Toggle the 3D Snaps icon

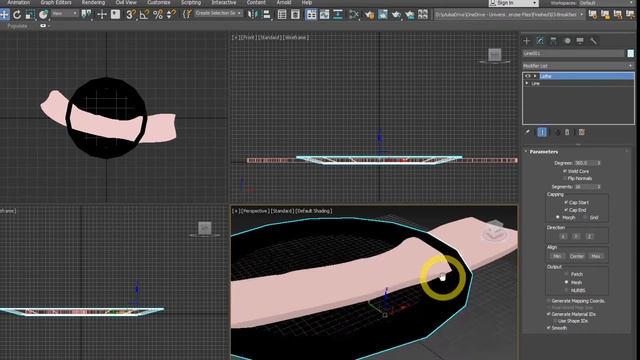pyautogui.click(x=131, y=15)
